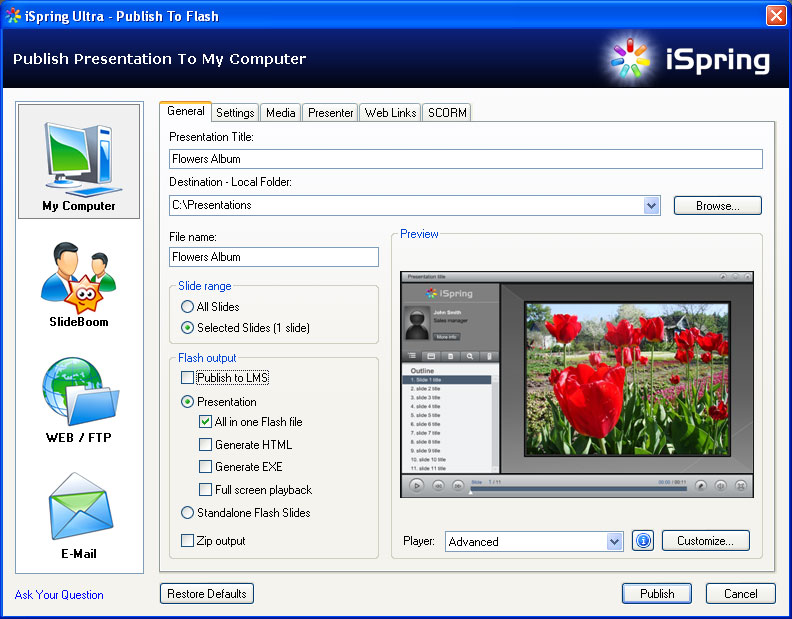Click the Browse... button

coord(717,206)
